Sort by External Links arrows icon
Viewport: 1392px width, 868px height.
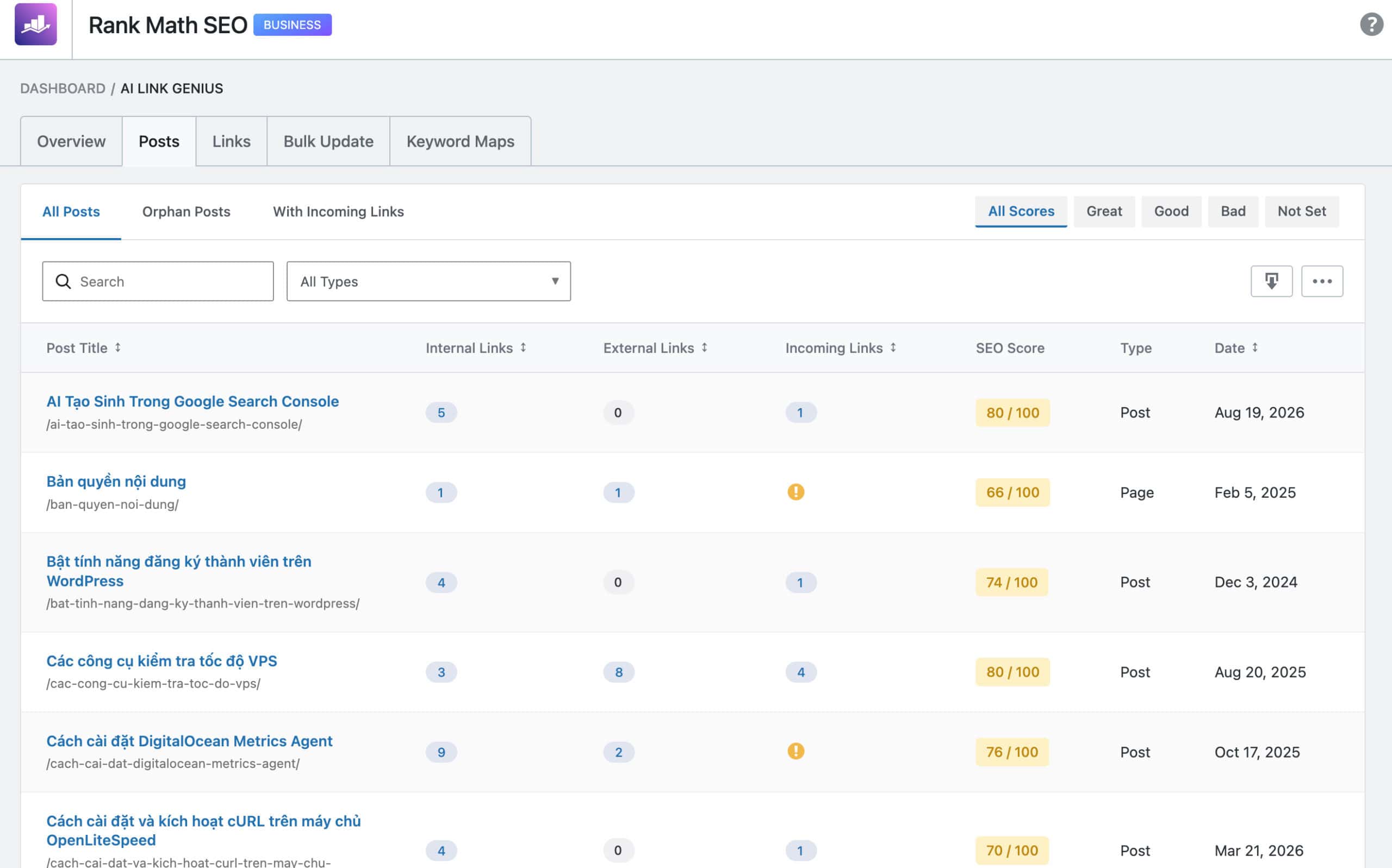(x=704, y=347)
